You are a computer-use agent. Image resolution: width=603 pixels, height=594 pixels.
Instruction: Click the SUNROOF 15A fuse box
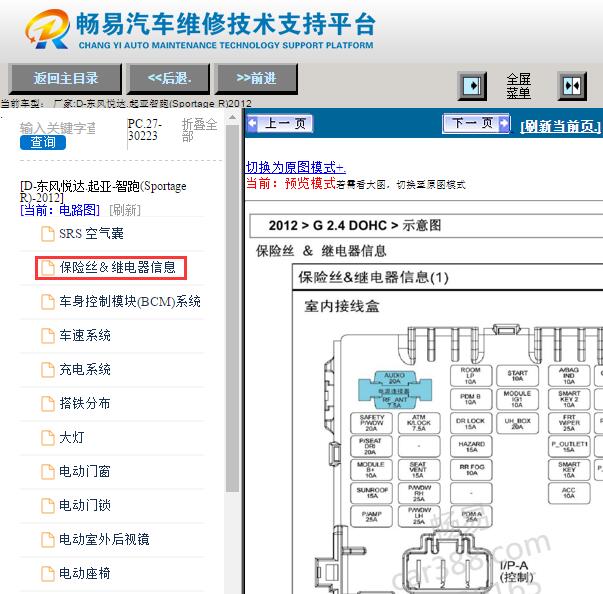[371, 493]
